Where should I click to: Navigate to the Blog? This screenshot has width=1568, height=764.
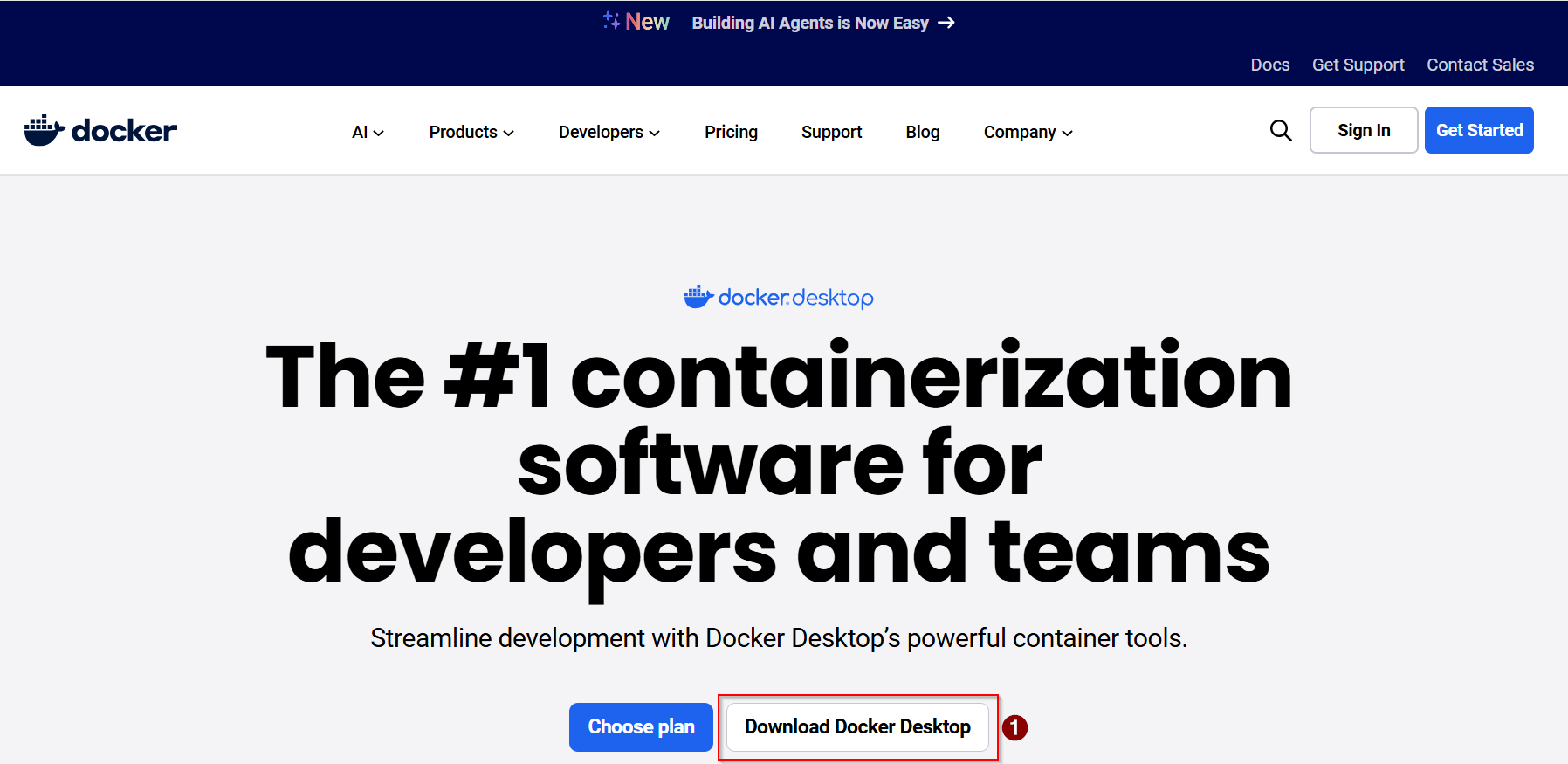(922, 132)
